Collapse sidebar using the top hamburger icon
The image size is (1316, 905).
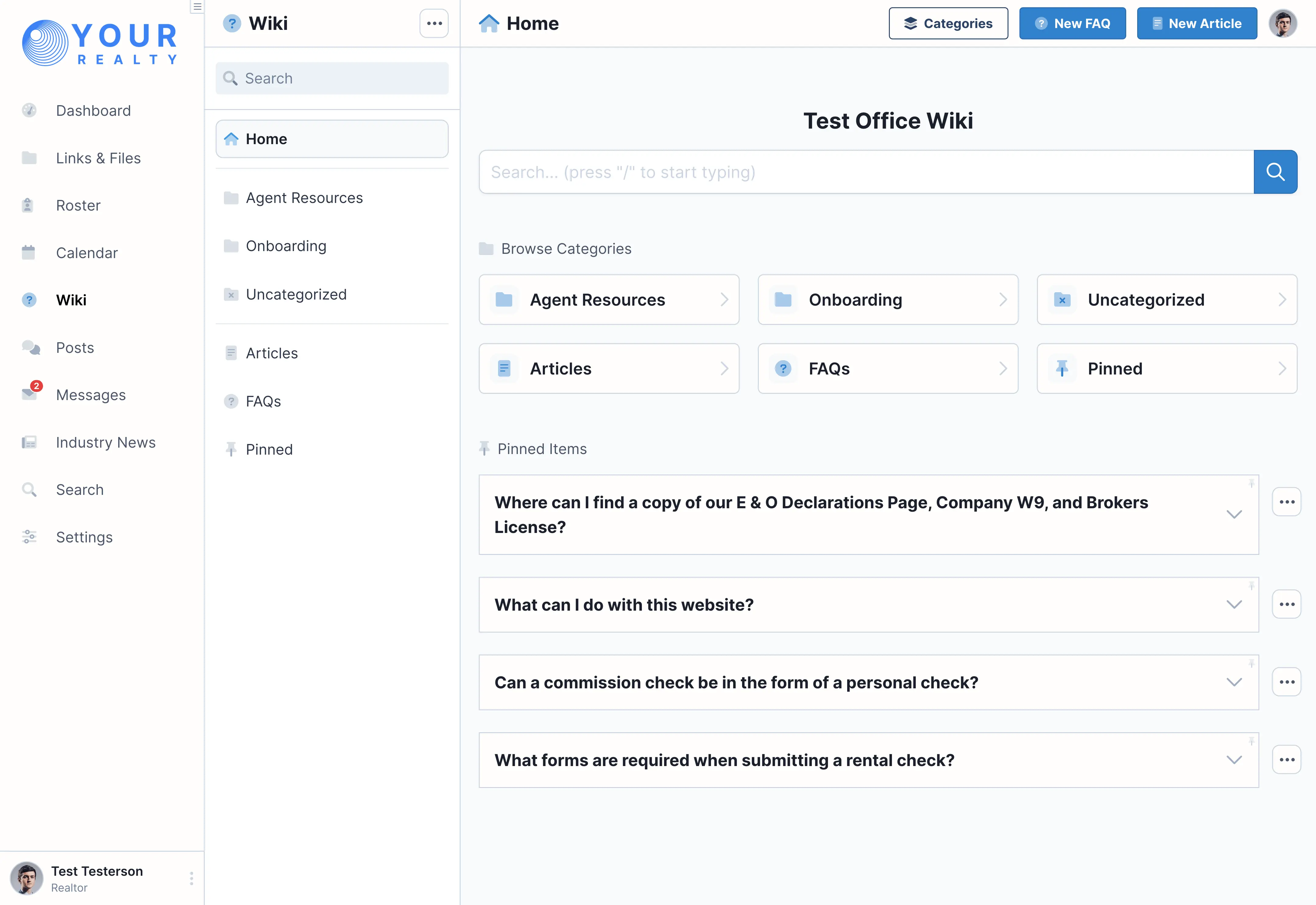point(197,7)
